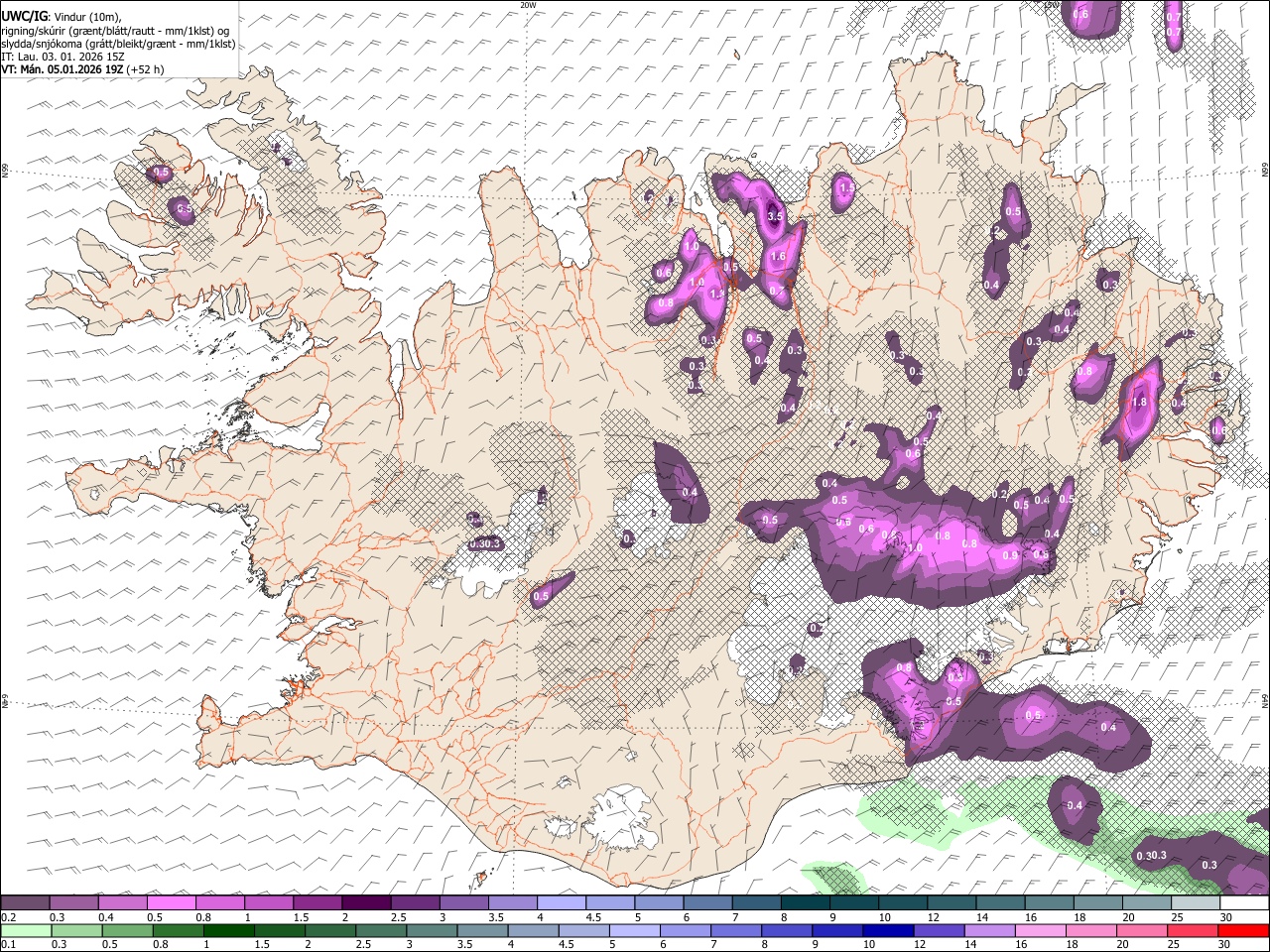Screen dimensions: 1270x952
Task: Click the lilac 14 swatch in lower legend row
Action: point(990,930)
